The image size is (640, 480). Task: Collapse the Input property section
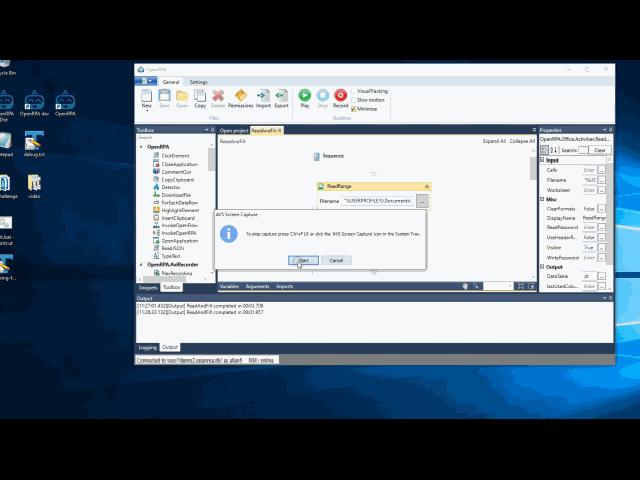[542, 160]
